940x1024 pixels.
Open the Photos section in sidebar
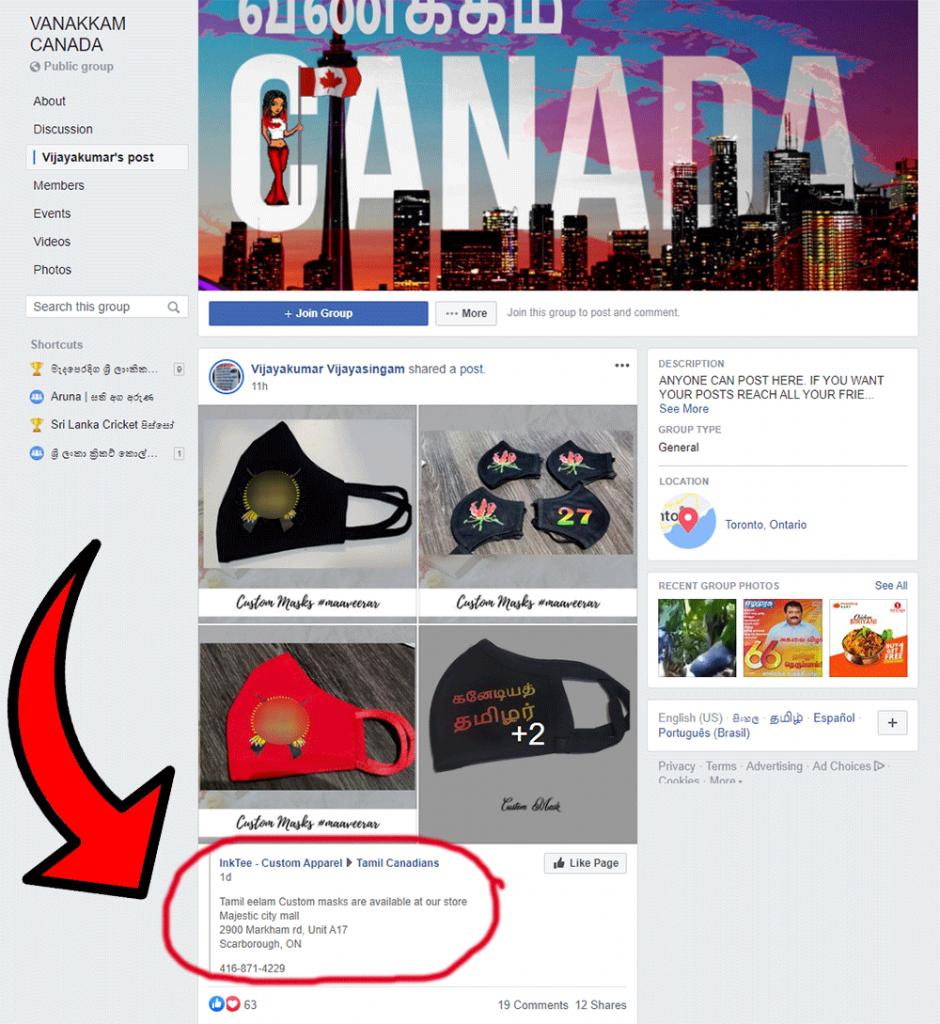[x=52, y=270]
